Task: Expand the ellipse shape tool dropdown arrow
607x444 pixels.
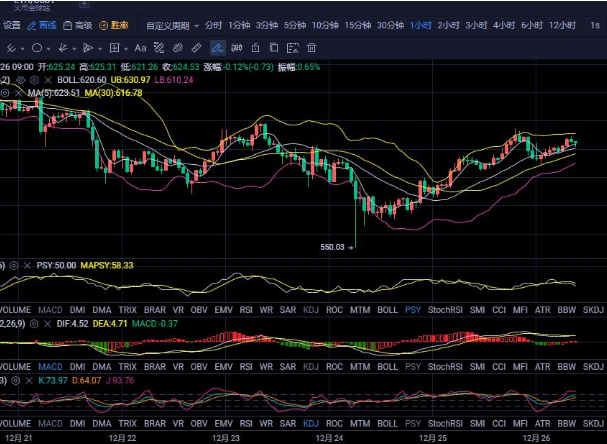Action: pos(49,47)
